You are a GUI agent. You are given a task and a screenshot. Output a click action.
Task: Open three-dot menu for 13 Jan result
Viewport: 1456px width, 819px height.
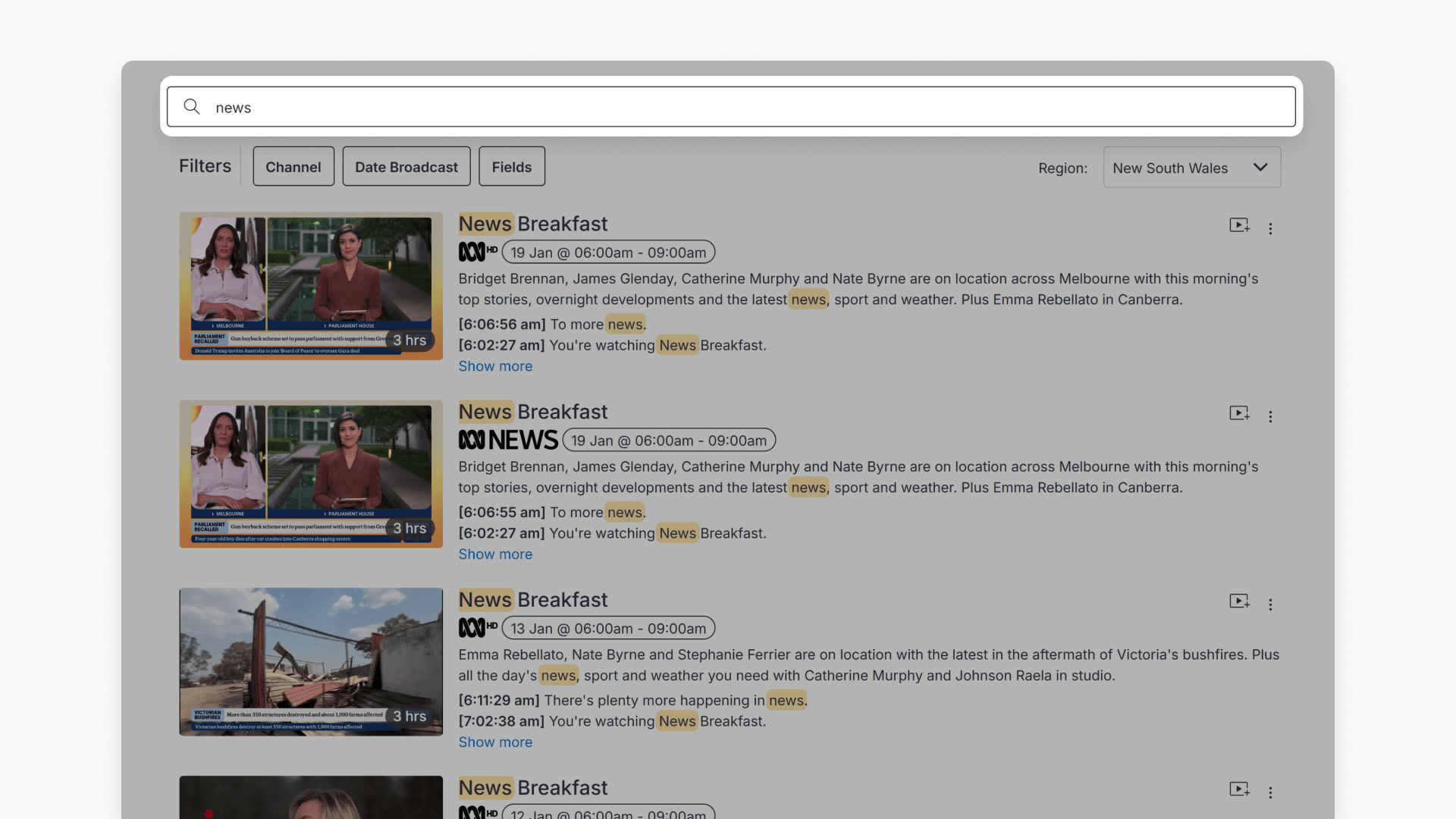(x=1270, y=604)
